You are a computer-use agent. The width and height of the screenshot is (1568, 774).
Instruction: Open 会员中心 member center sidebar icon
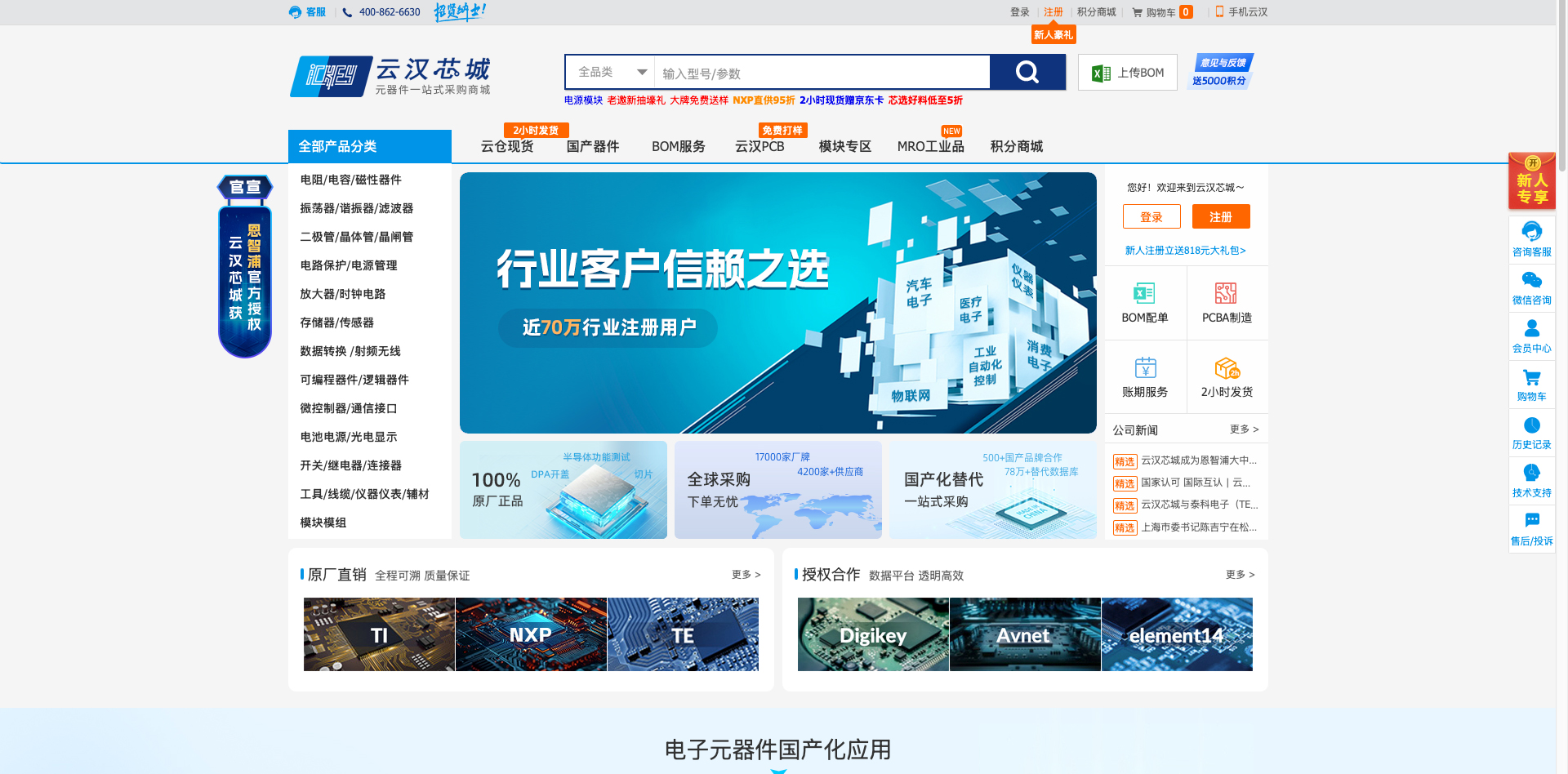1531,328
